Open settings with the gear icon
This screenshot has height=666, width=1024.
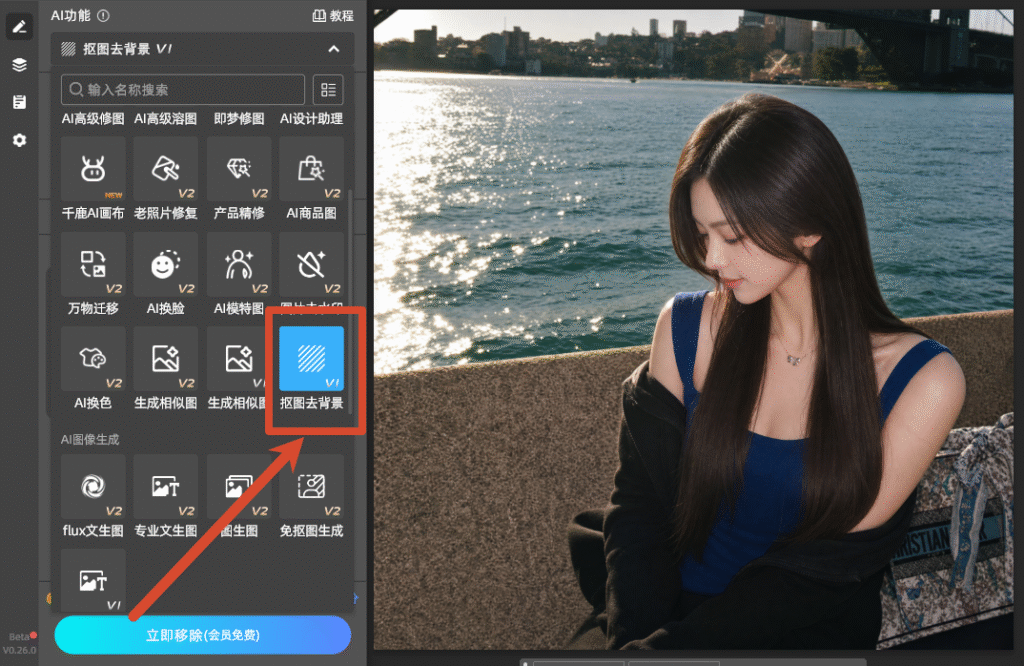(x=20, y=140)
